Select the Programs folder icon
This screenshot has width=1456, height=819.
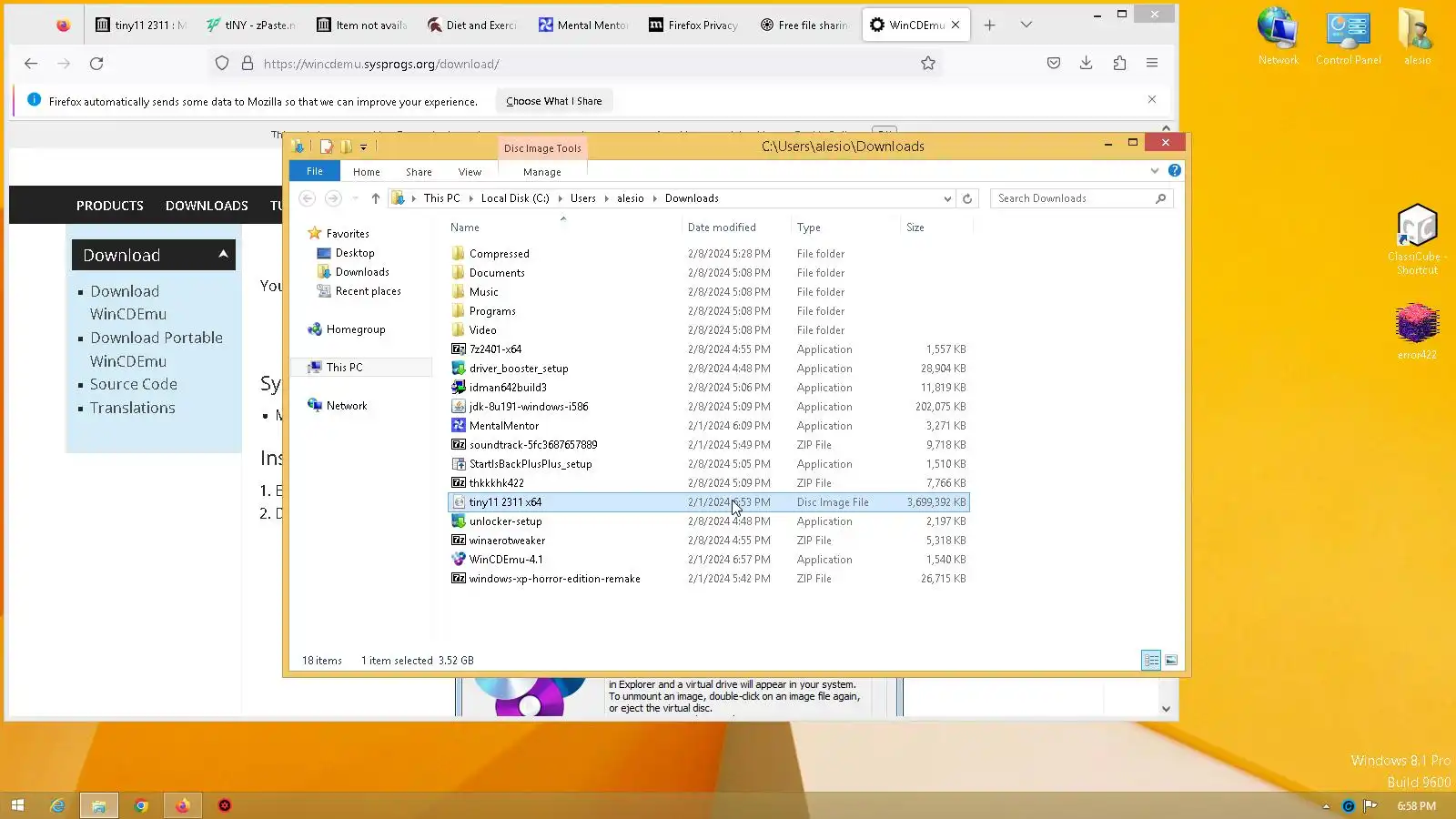(x=459, y=311)
